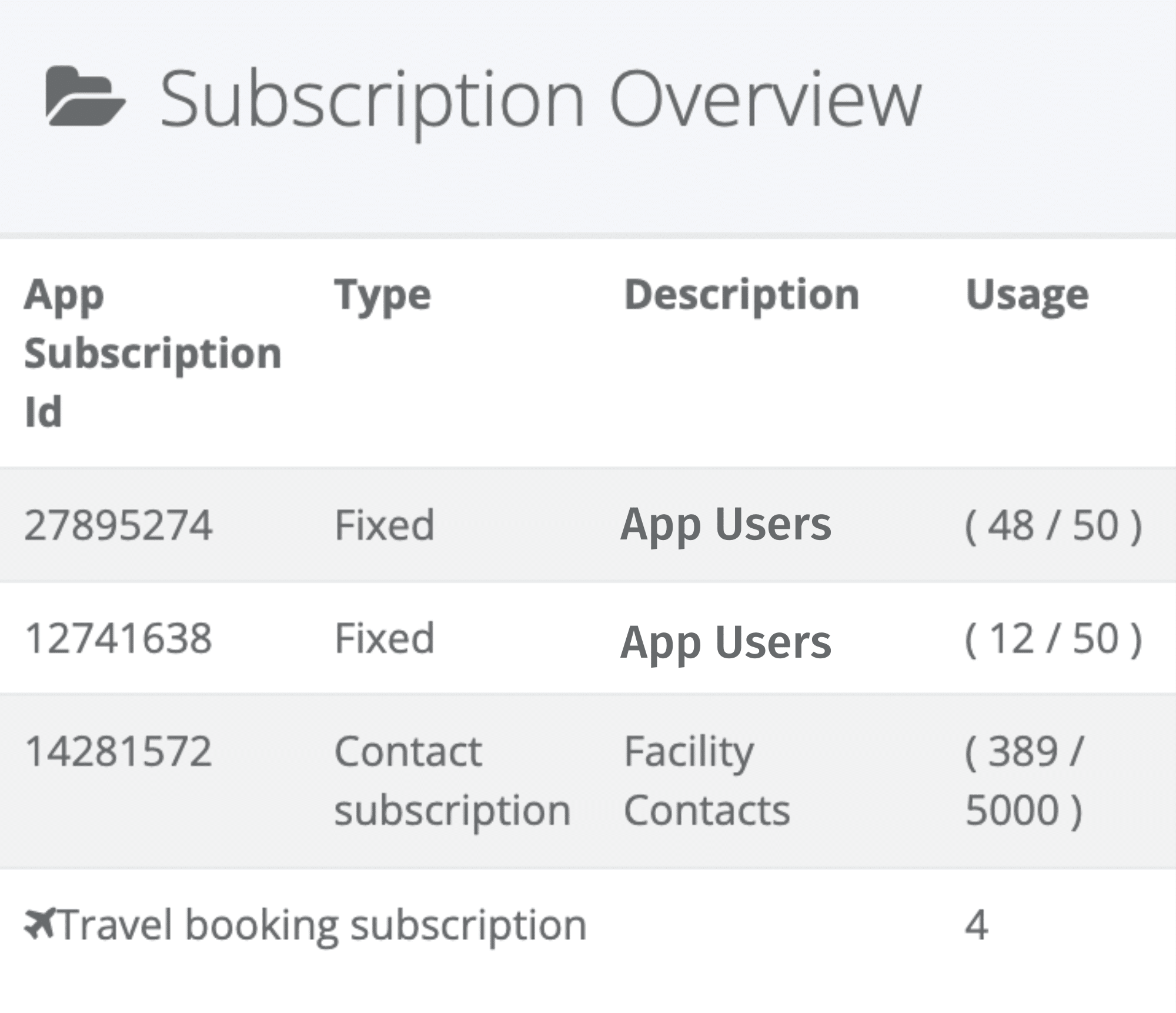Select subscription ID 14281572
Image resolution: width=1176 pixels, height=1013 pixels.
point(118,752)
